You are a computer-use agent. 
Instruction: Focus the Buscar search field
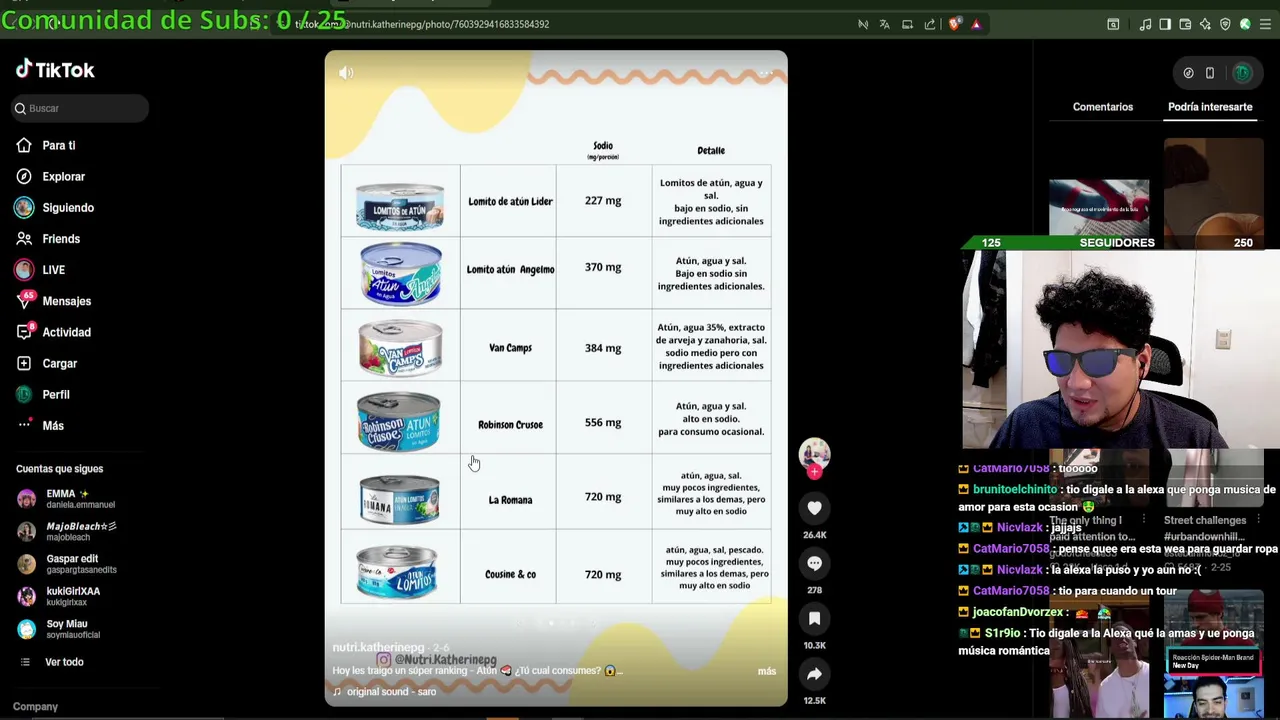tap(80, 108)
